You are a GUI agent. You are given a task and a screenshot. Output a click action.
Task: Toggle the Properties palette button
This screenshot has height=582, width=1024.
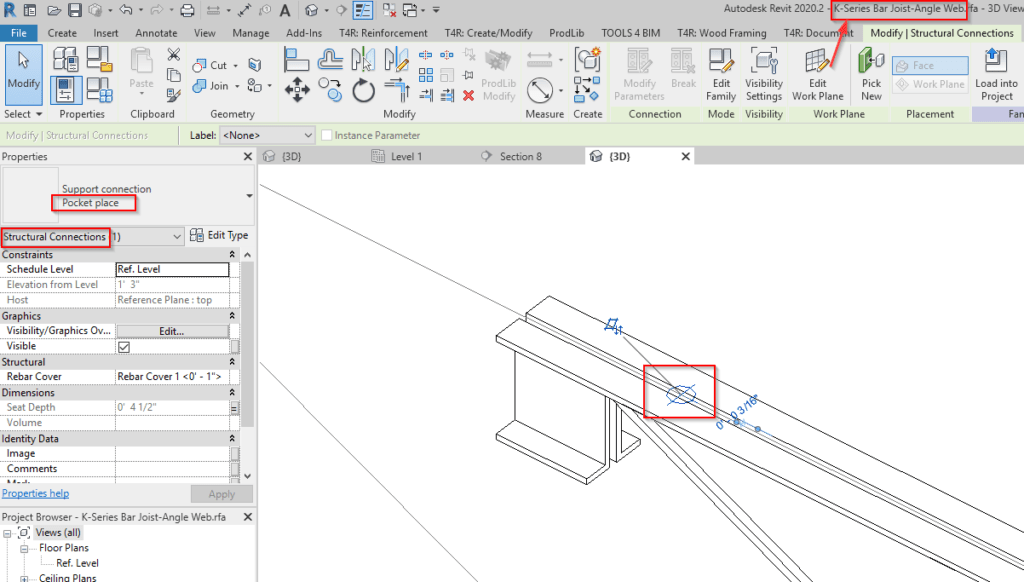point(65,90)
